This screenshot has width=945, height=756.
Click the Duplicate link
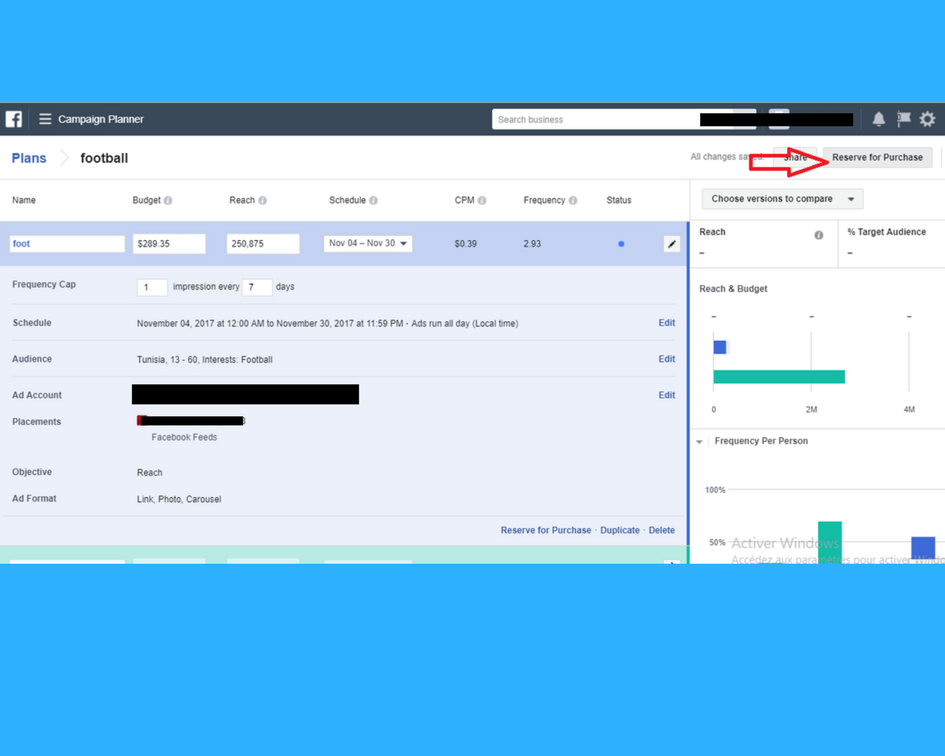(x=620, y=530)
